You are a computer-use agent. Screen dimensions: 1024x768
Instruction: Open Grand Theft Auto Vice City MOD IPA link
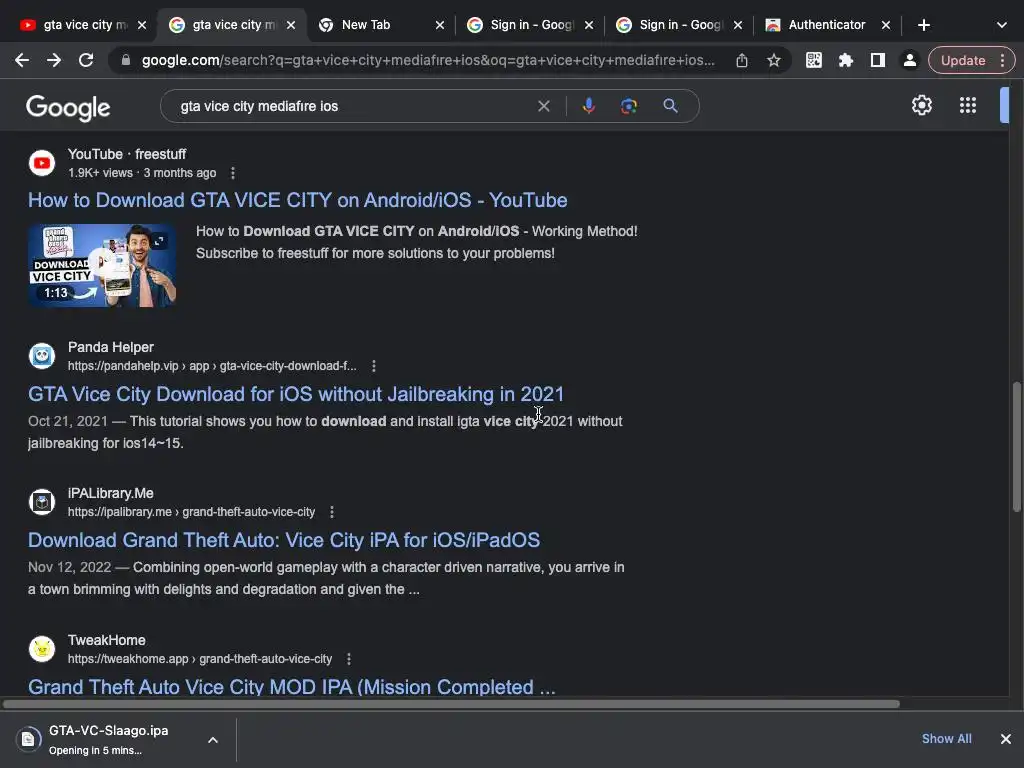(291, 687)
